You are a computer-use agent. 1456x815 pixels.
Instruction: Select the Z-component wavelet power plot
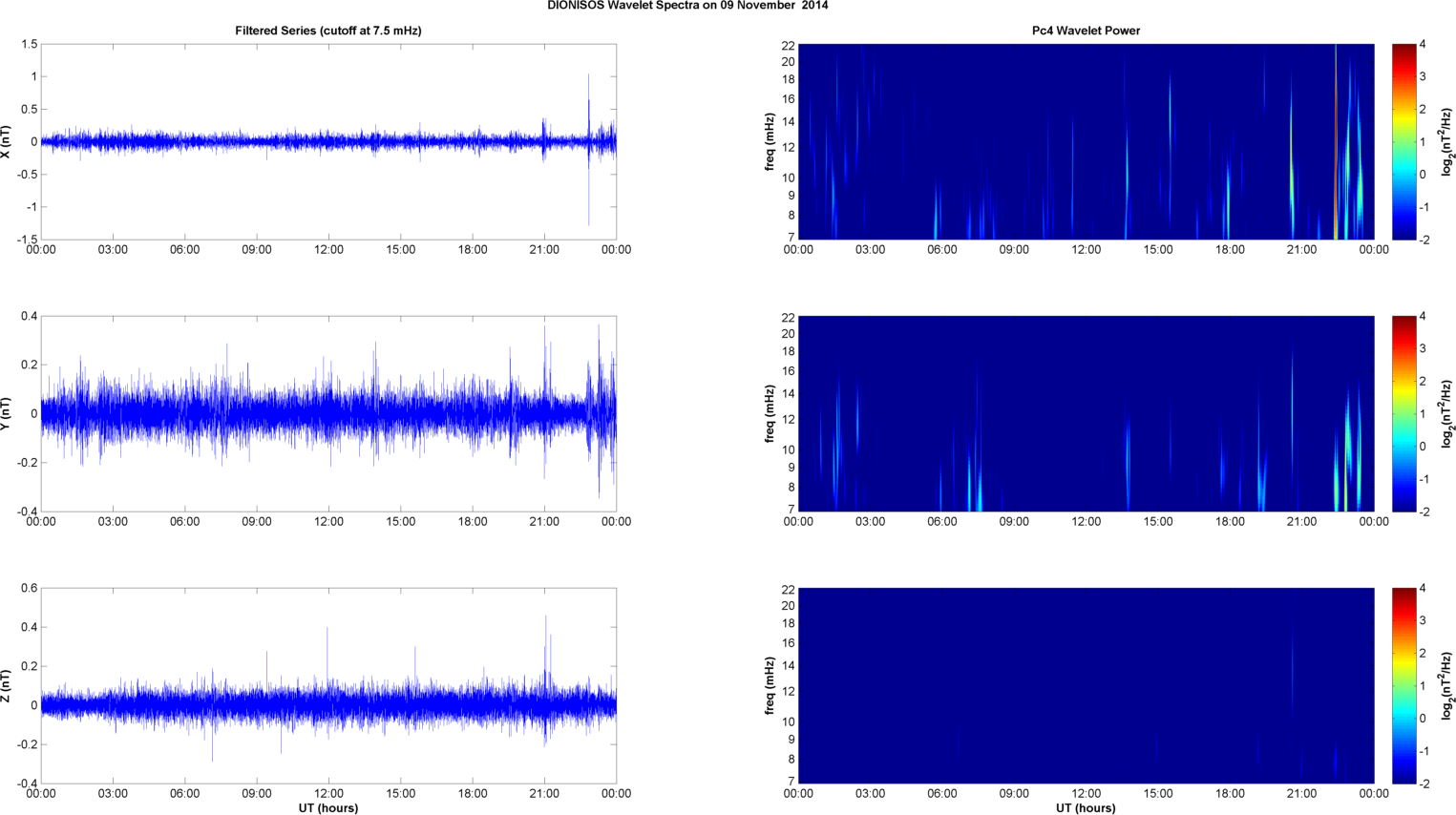click(1086, 685)
